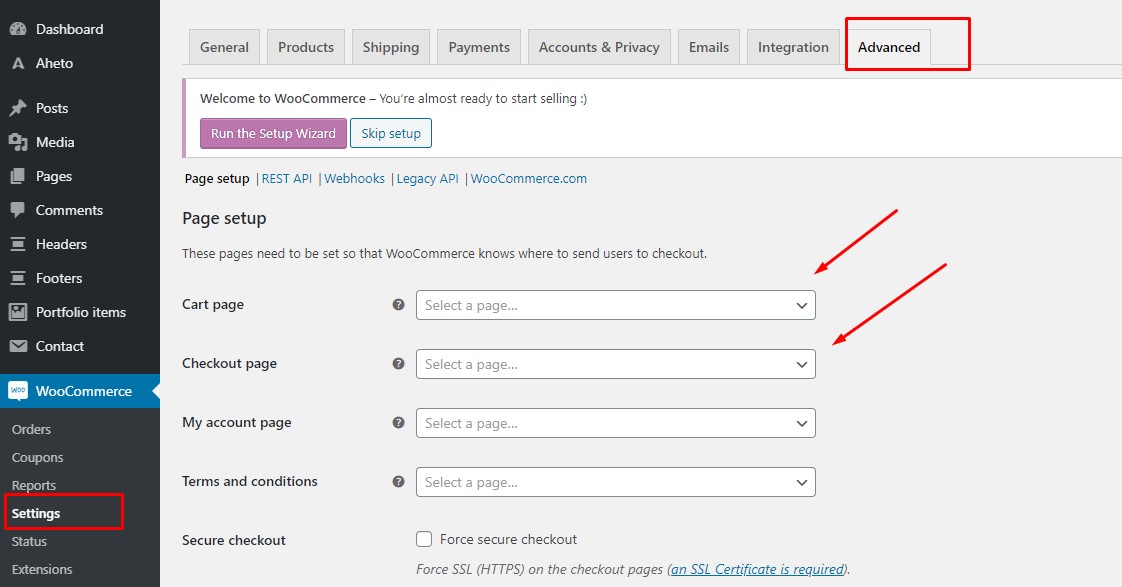
Task: Open the Cart page dropdown
Action: coord(615,305)
